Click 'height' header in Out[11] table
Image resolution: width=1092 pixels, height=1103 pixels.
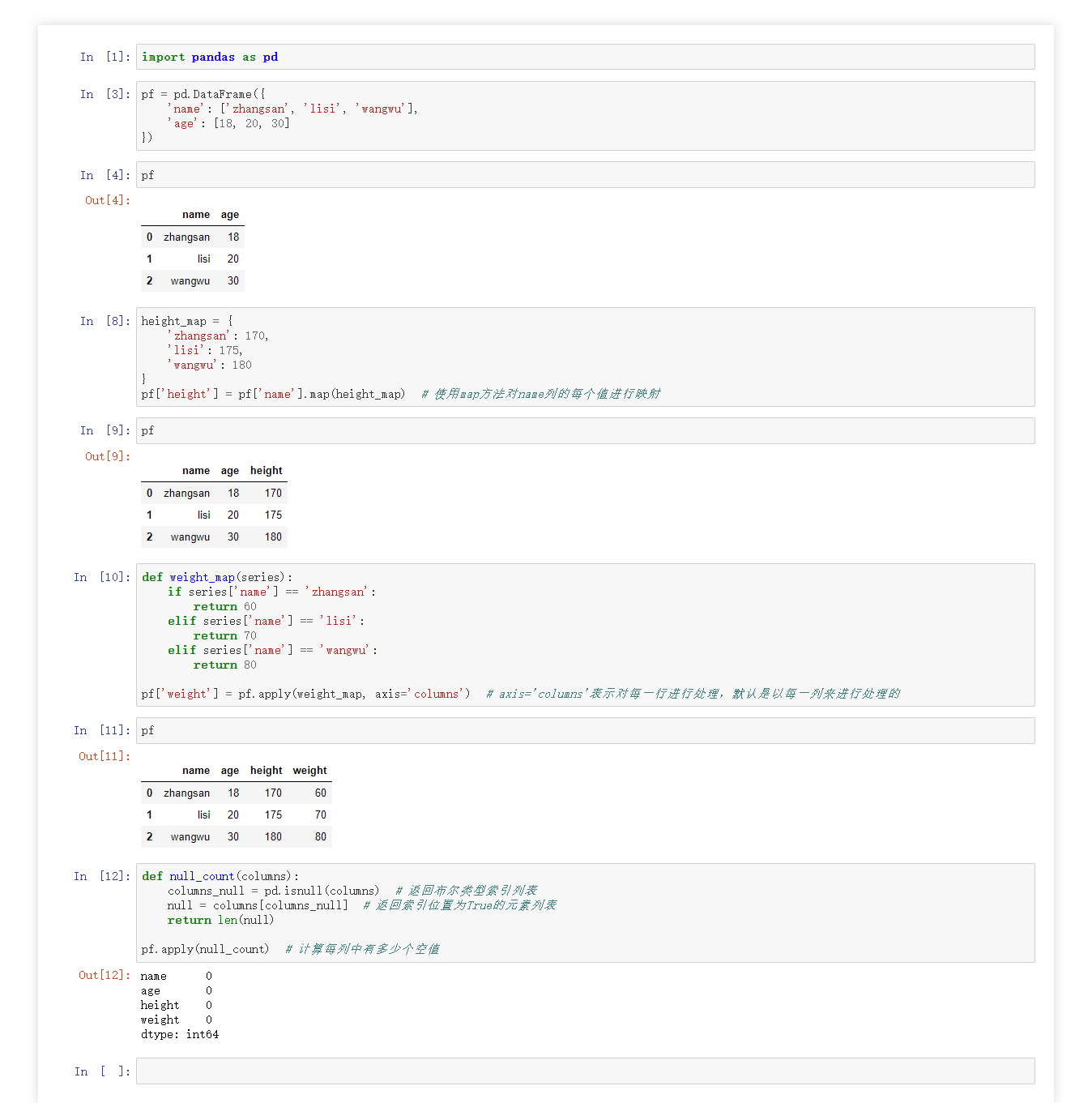point(267,771)
